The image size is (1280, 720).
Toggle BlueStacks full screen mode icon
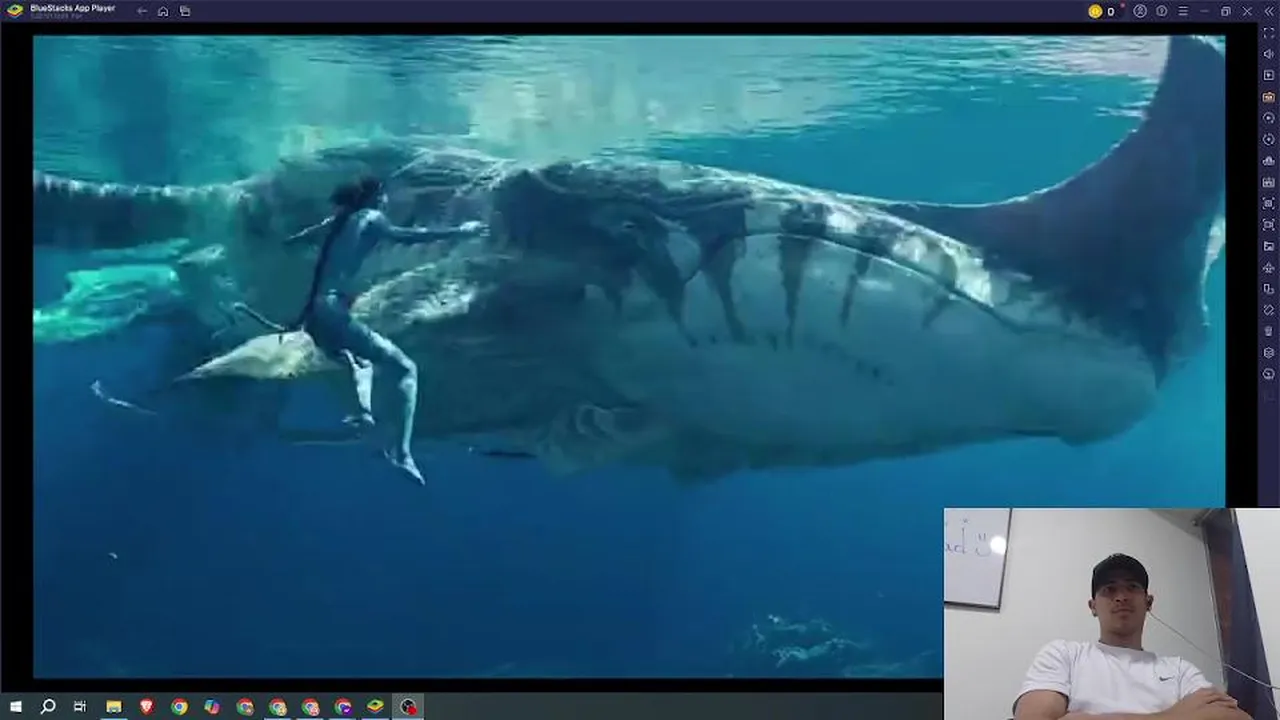pyautogui.click(x=1269, y=32)
